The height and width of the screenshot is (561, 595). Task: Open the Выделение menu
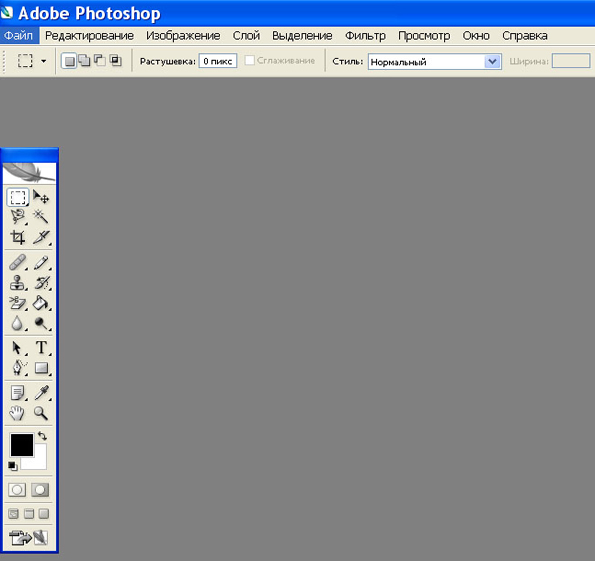pos(302,36)
